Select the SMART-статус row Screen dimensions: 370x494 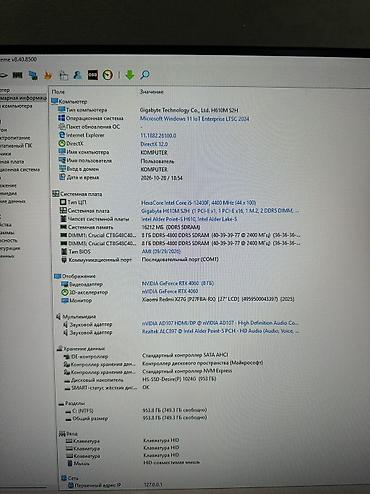107,388
